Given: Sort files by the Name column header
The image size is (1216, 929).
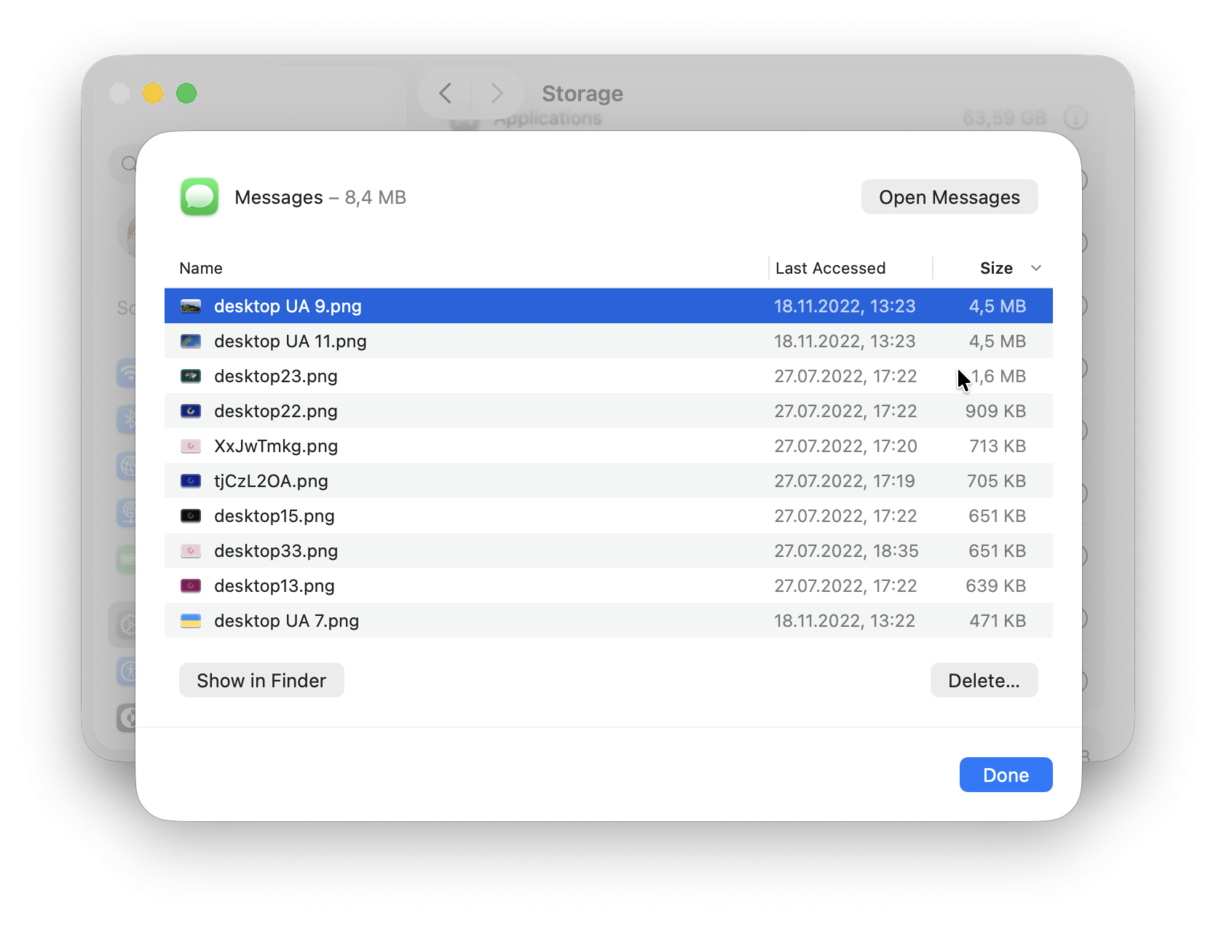Looking at the screenshot, I should pos(201,268).
